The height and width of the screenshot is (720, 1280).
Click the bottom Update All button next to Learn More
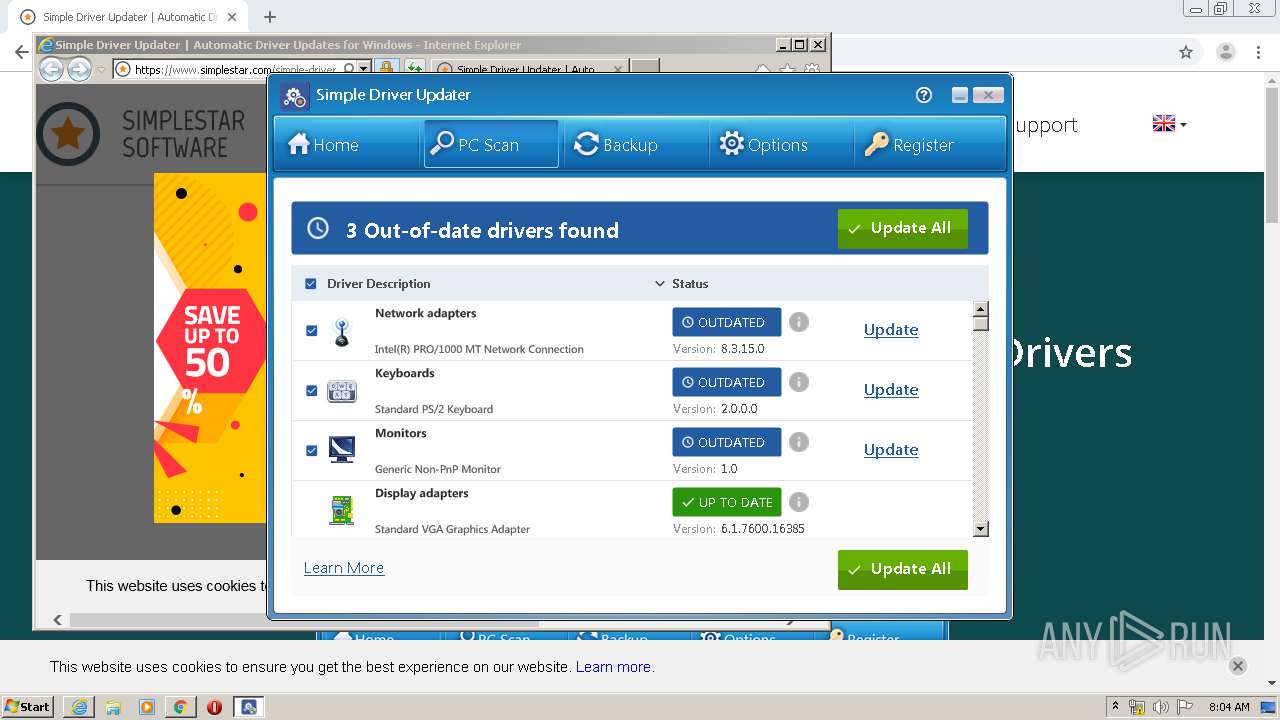[x=902, y=569]
